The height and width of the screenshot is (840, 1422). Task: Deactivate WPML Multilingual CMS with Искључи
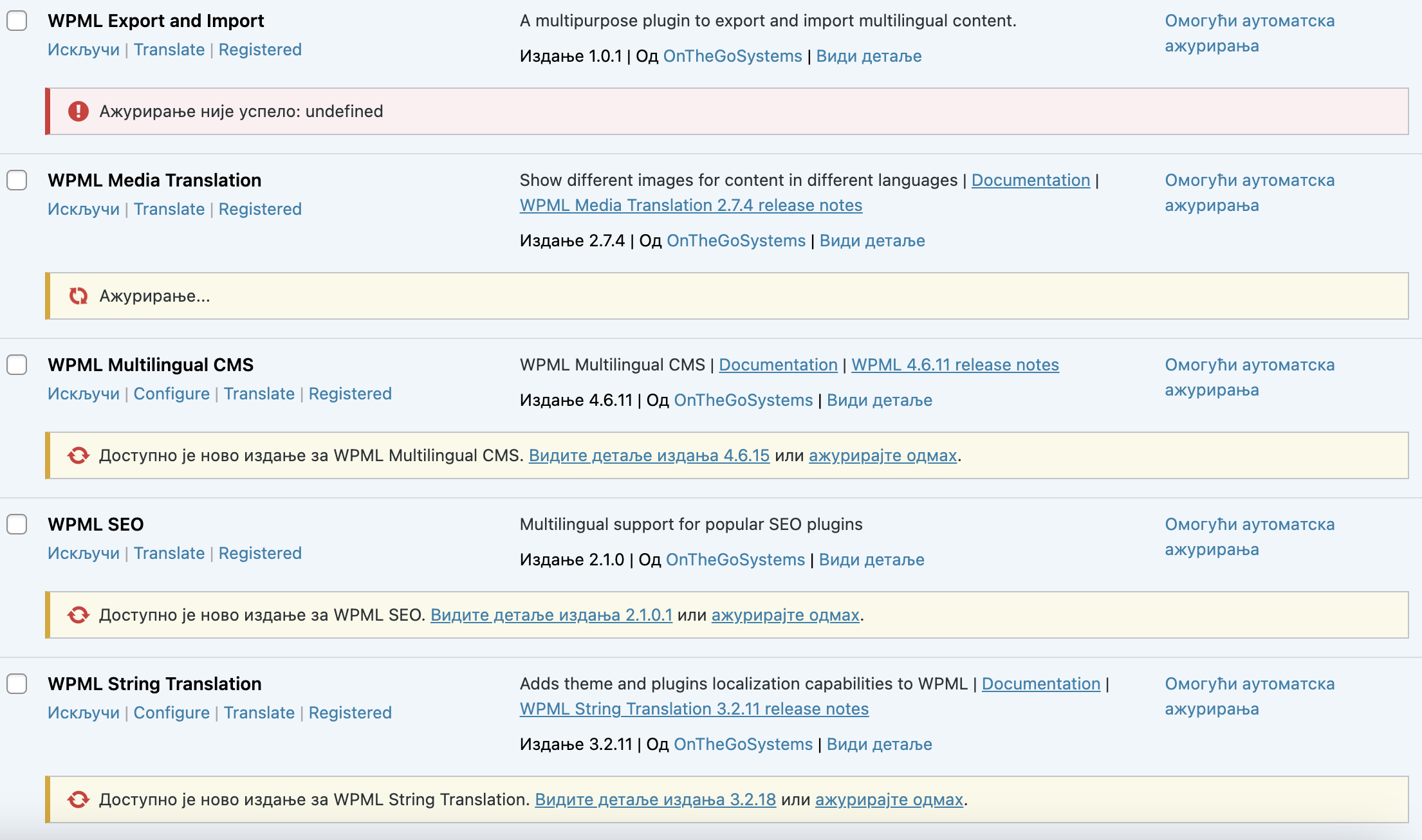pos(84,394)
